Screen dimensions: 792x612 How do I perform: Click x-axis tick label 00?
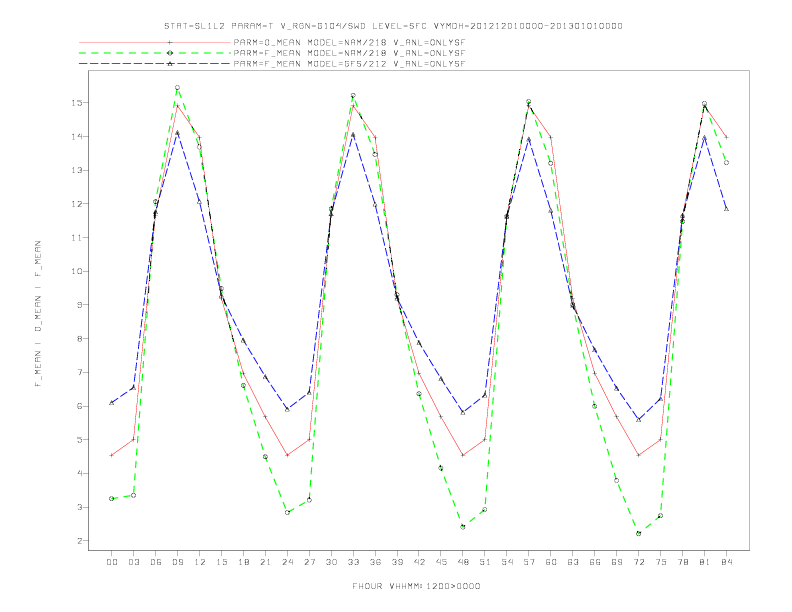(112, 562)
